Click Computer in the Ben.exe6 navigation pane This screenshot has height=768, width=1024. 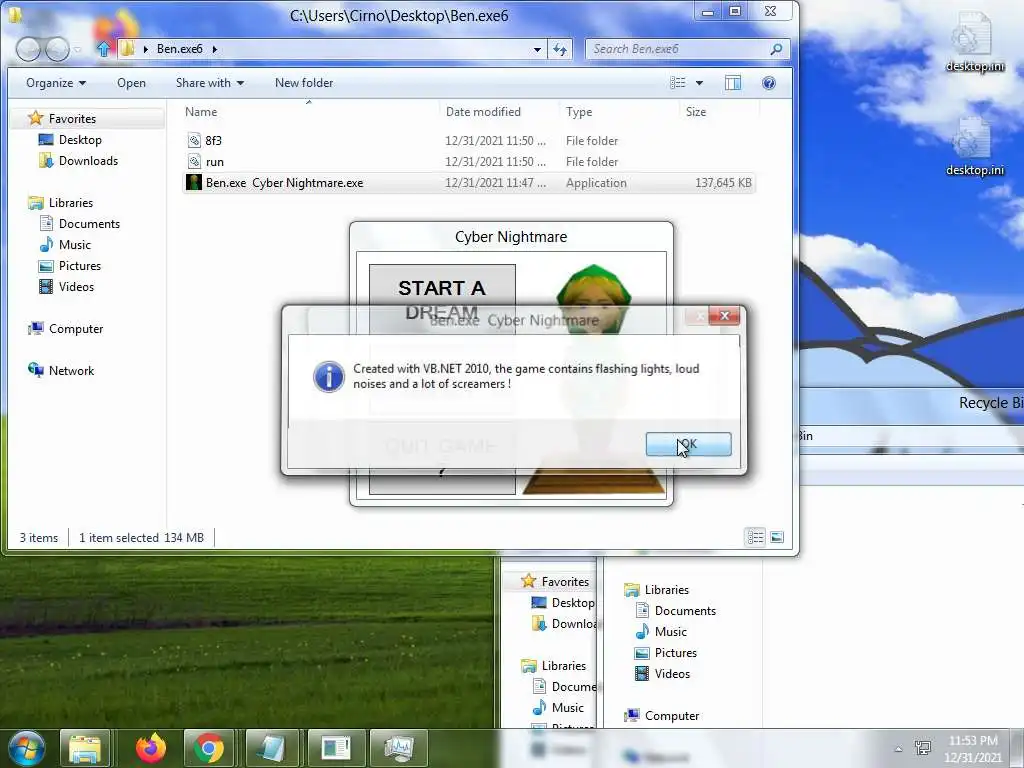[x=76, y=328]
